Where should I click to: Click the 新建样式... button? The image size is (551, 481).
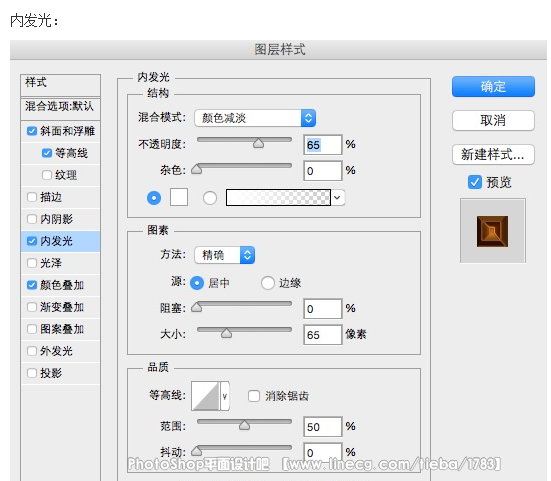(493, 154)
